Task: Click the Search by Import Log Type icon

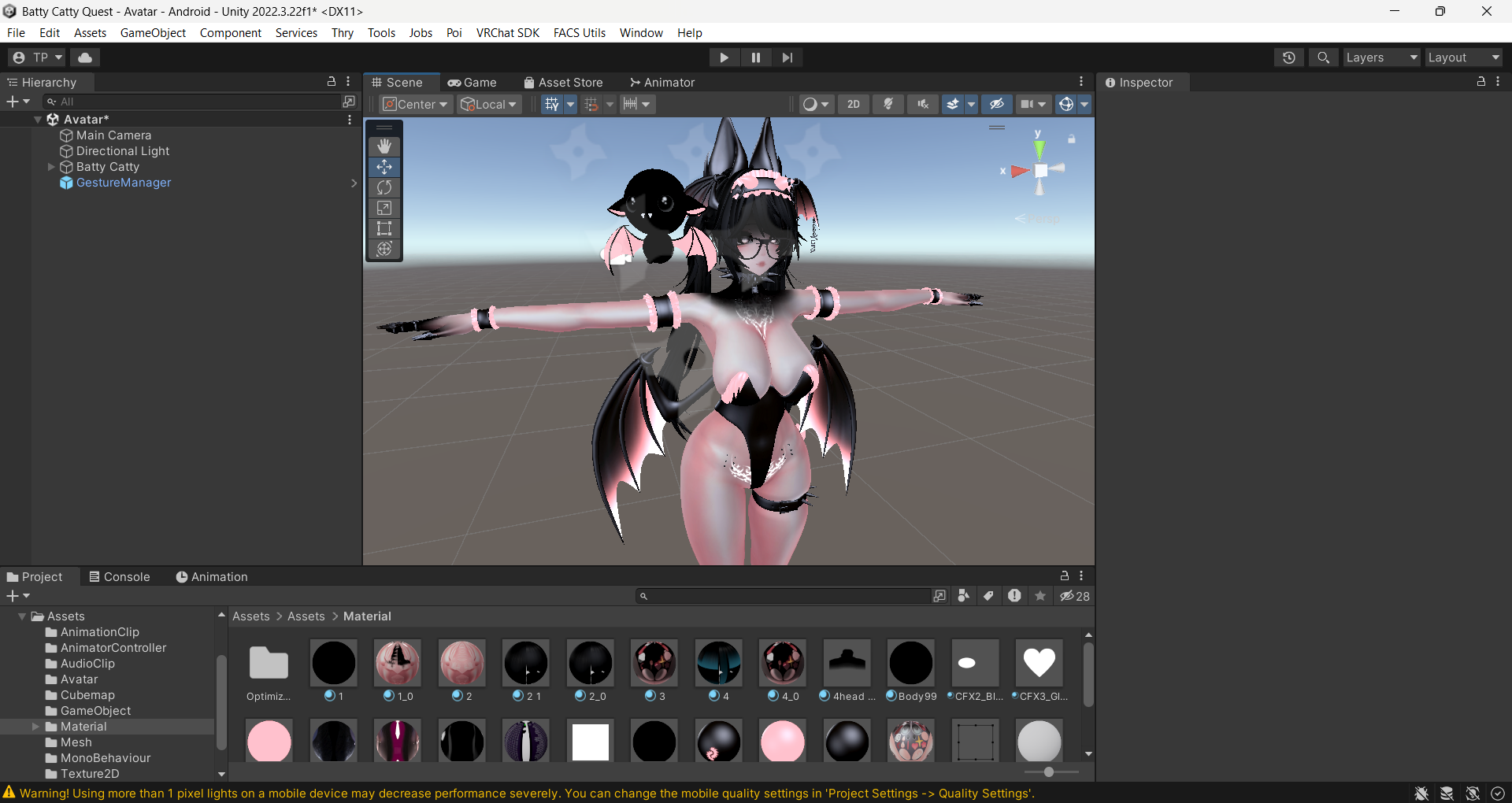Action: [1014, 596]
